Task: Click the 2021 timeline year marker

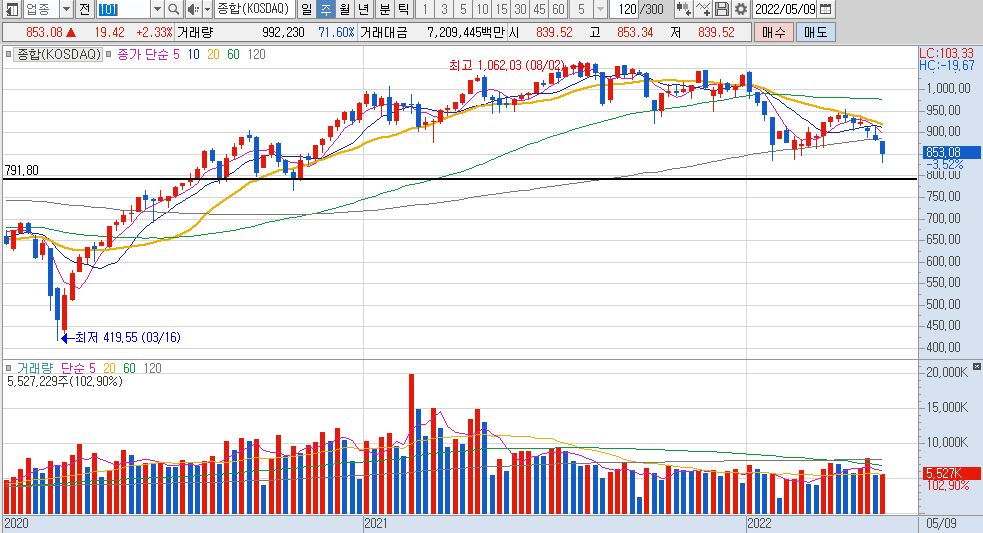Action: (x=376, y=524)
